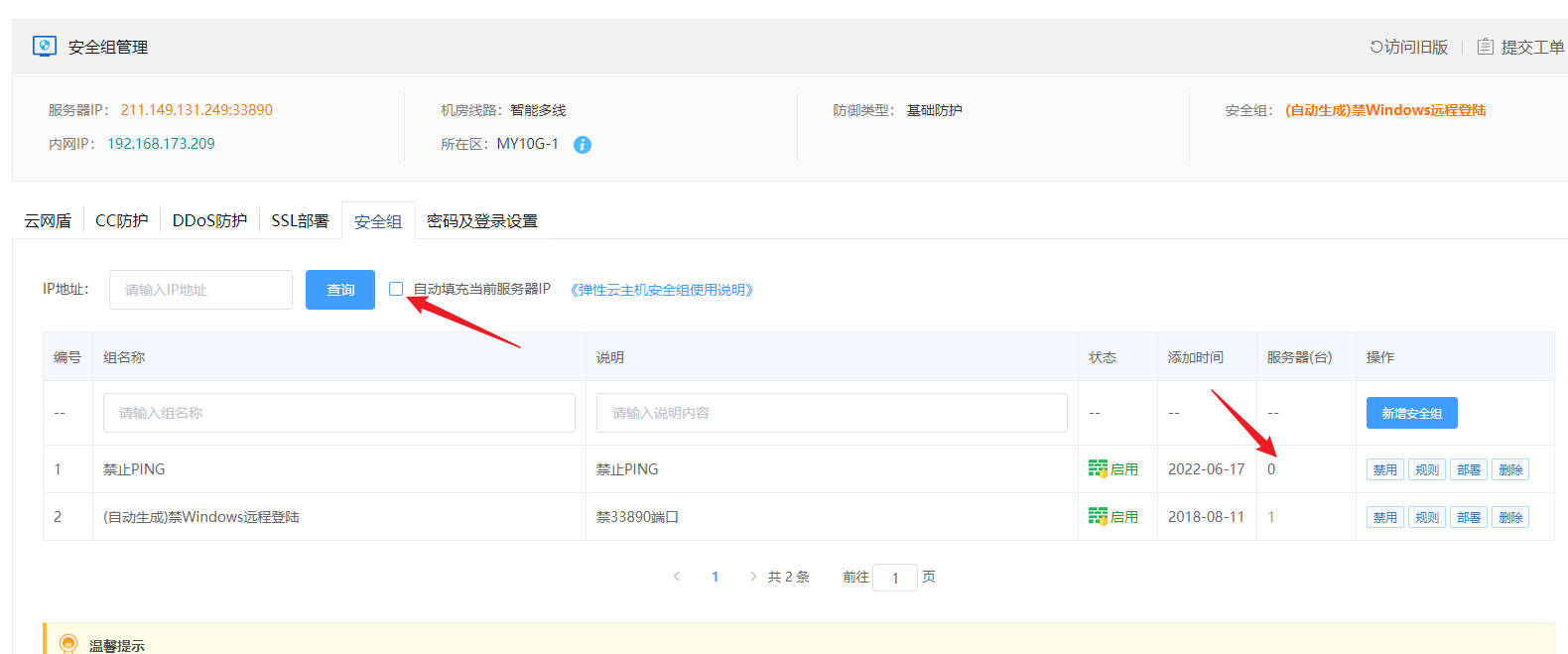Click the 启用 status icon for 禁止PING
1568x654 pixels.
coord(1098,469)
